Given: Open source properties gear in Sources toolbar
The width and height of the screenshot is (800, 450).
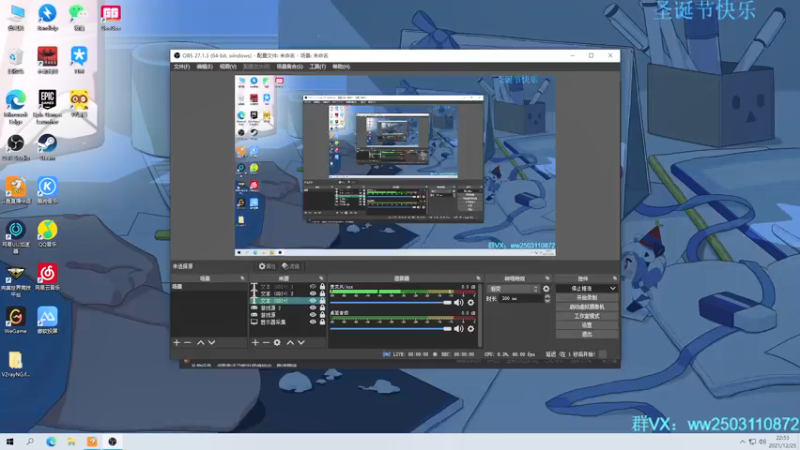Looking at the screenshot, I should [x=277, y=342].
